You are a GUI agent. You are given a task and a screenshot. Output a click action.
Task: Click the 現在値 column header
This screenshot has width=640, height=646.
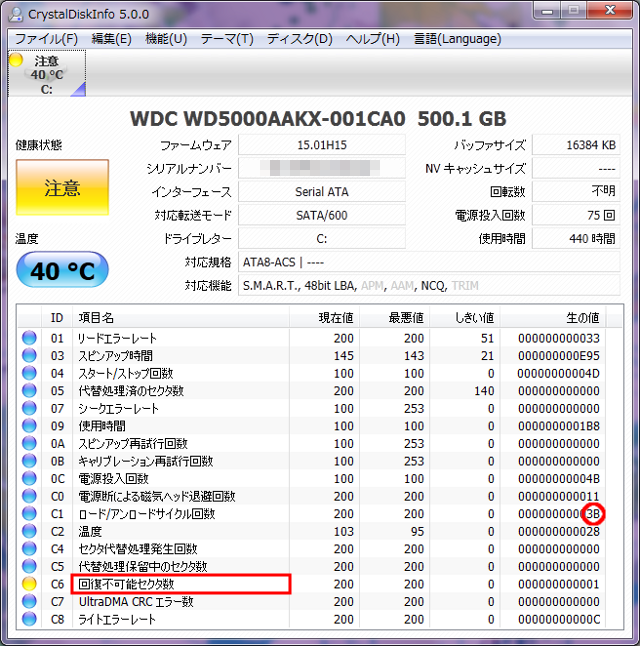click(325, 318)
